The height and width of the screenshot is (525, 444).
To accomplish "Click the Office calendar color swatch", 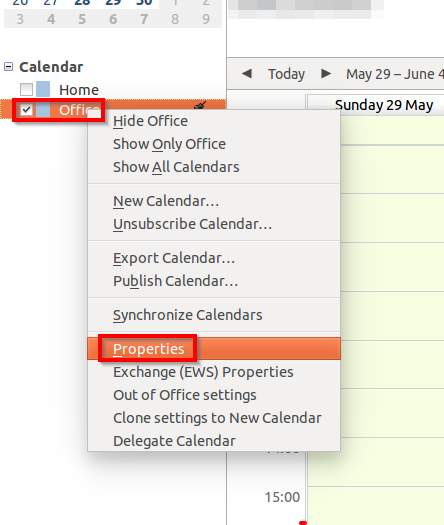I will pyautogui.click(x=43, y=110).
